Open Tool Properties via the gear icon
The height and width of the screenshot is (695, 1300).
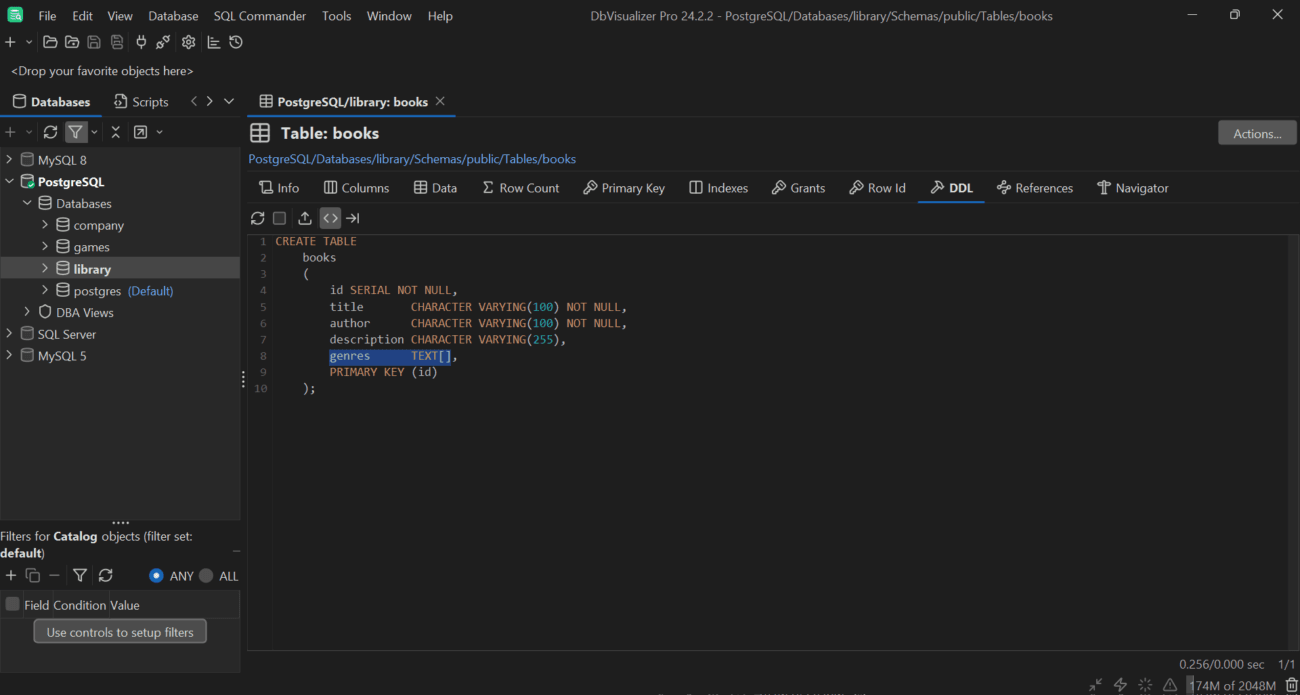pos(188,42)
